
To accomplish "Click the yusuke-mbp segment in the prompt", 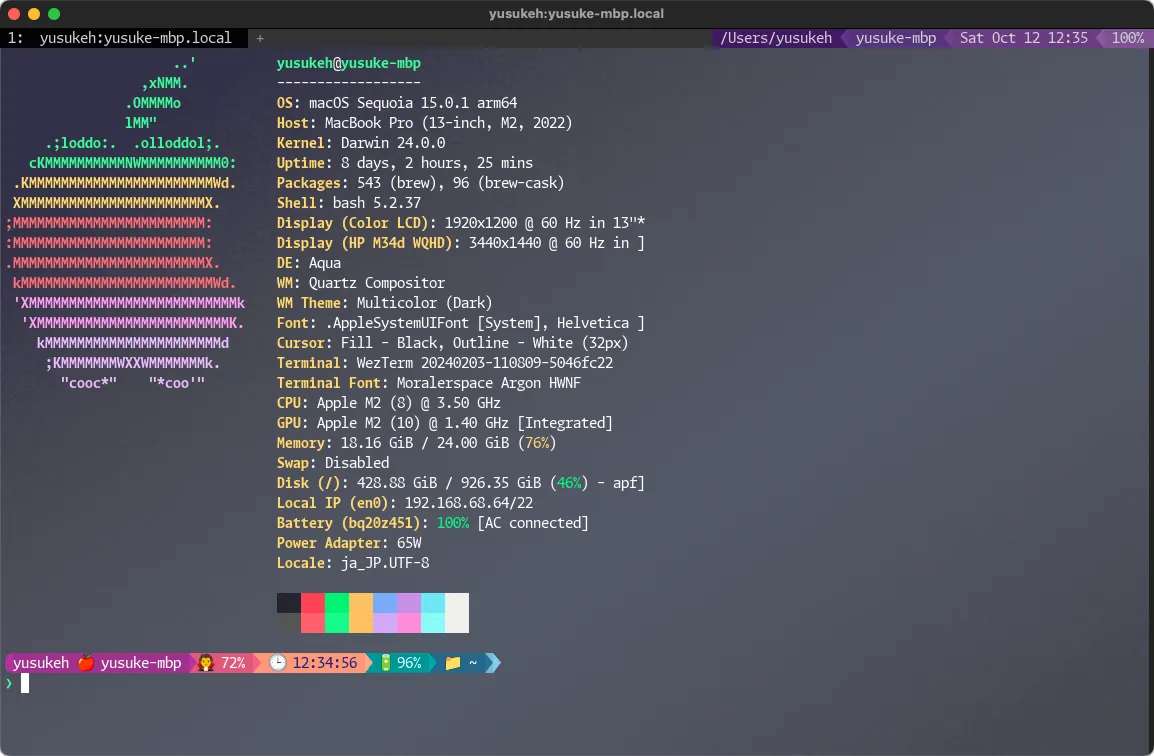I will click(x=141, y=663).
